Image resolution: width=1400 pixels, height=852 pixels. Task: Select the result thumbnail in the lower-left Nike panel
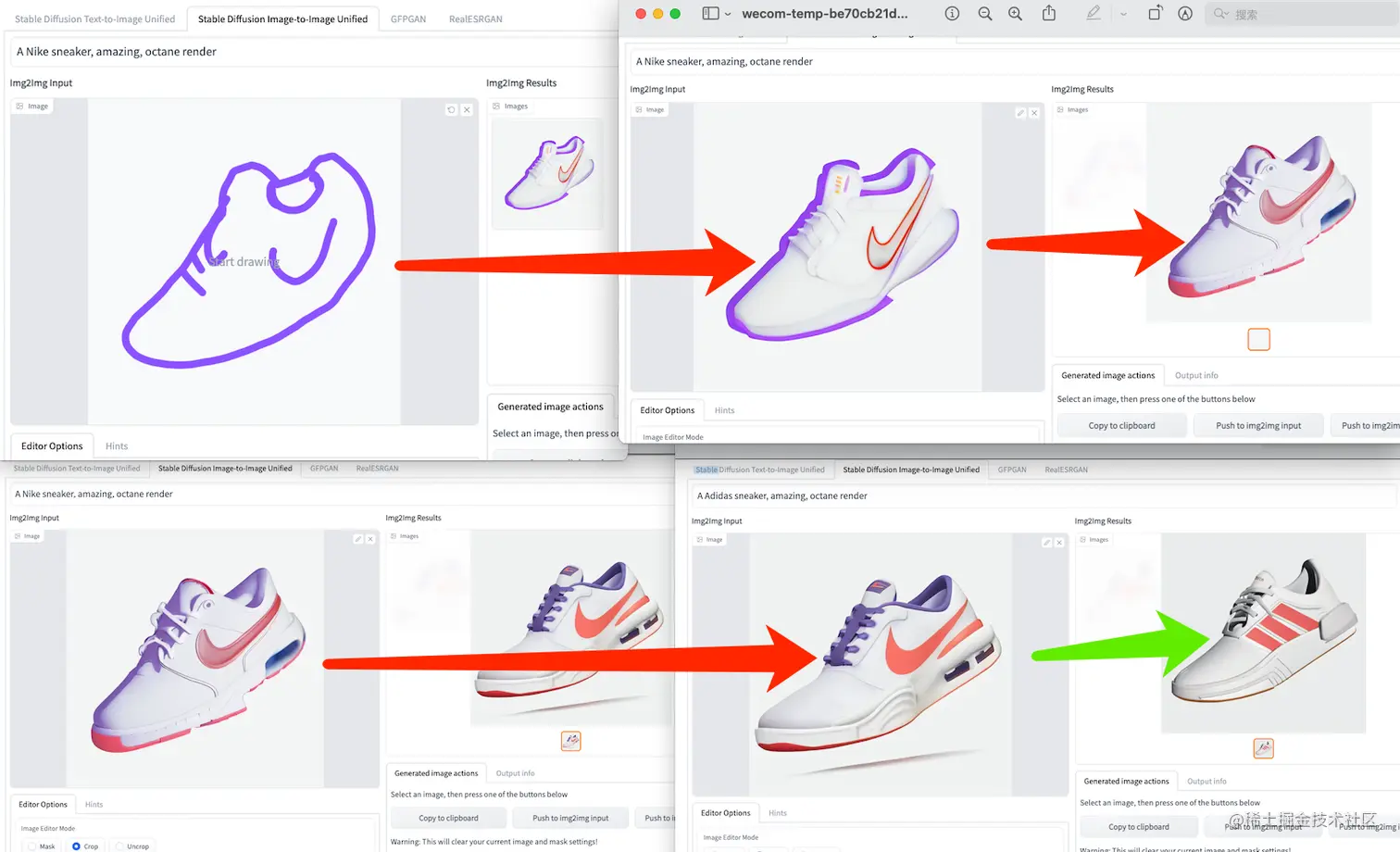[x=571, y=741]
